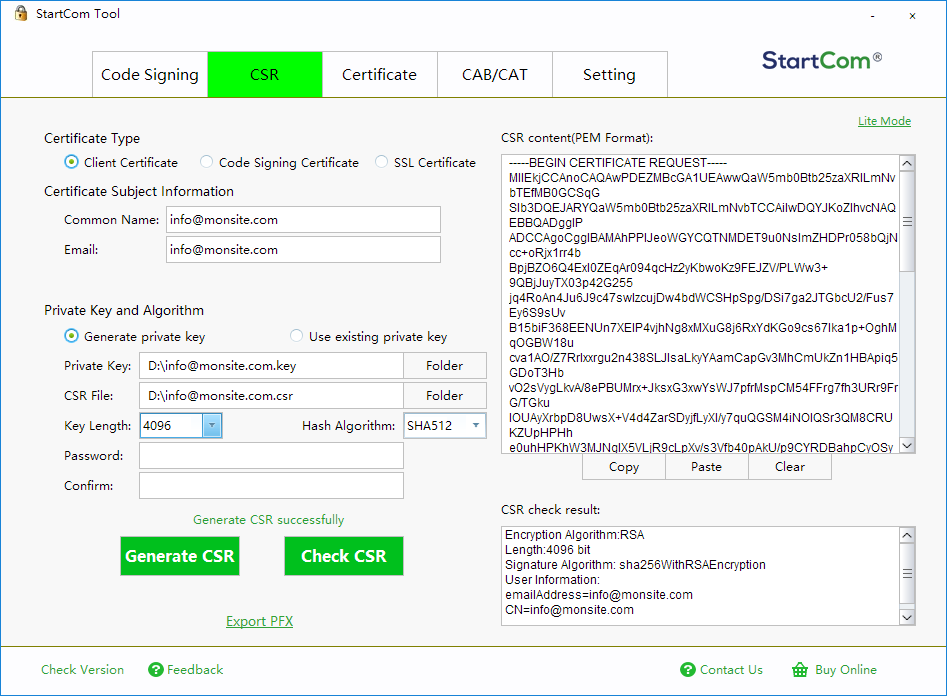Image resolution: width=947 pixels, height=696 pixels.
Task: Browse folder for CSR File
Action: 445,396
